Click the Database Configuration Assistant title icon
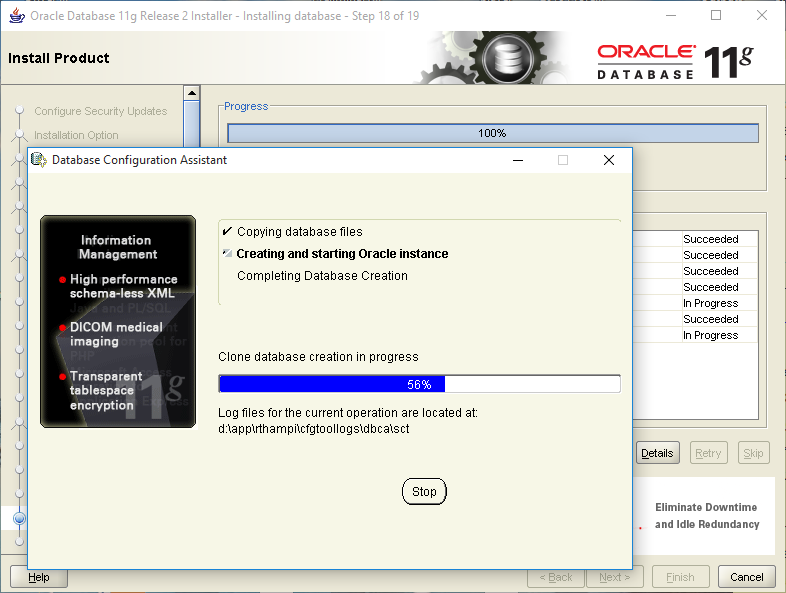Screen dimensions: 786x593 click(39, 160)
